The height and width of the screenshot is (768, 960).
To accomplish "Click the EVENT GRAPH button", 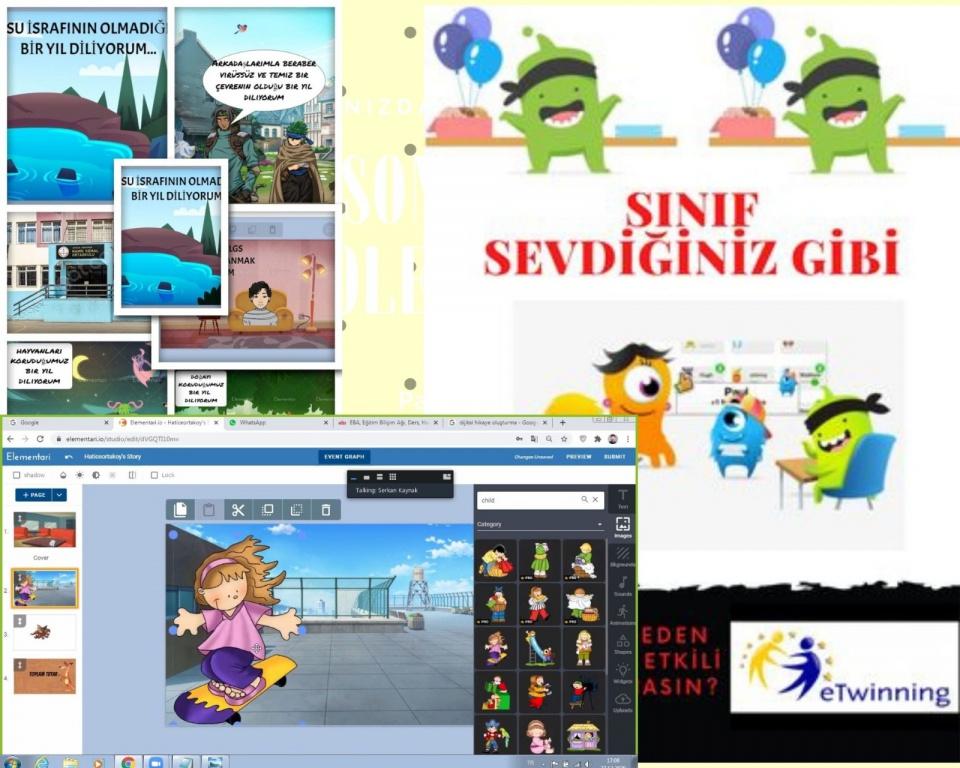I will [344, 457].
